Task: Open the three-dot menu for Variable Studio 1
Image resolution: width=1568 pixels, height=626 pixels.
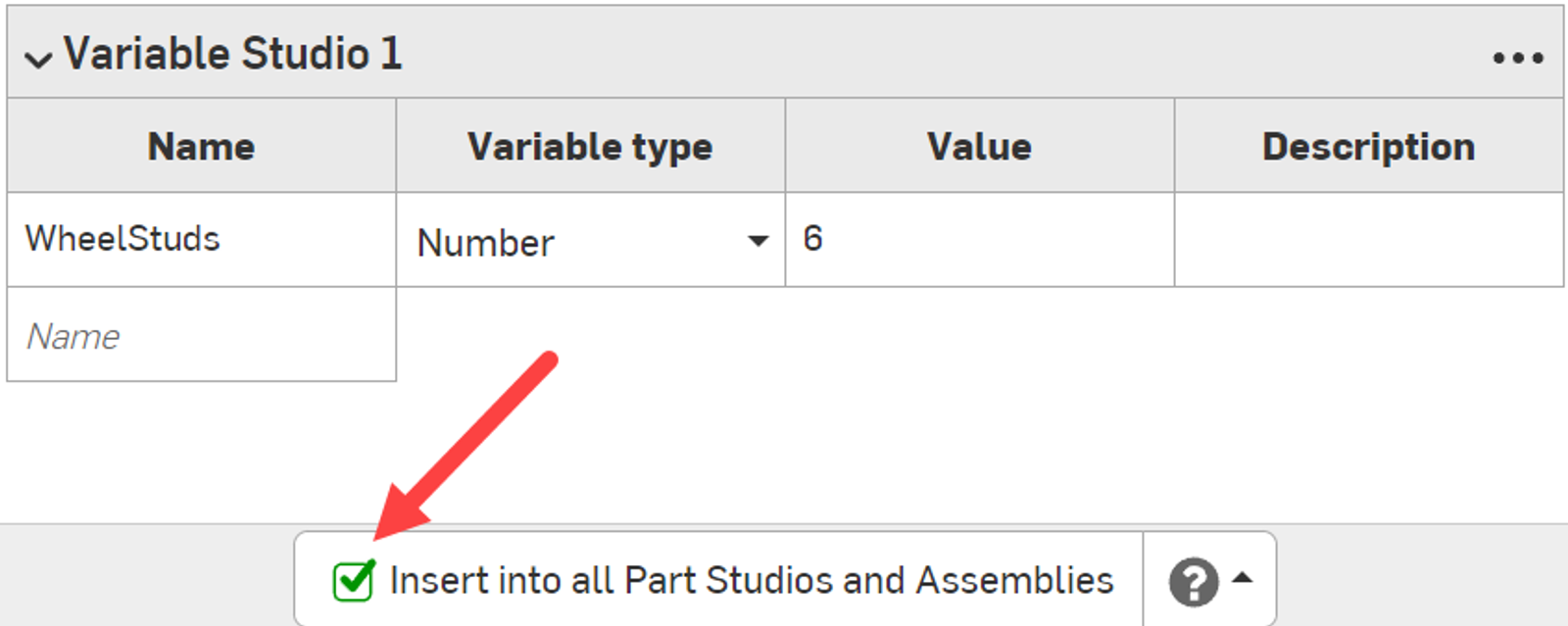Action: tap(1518, 58)
